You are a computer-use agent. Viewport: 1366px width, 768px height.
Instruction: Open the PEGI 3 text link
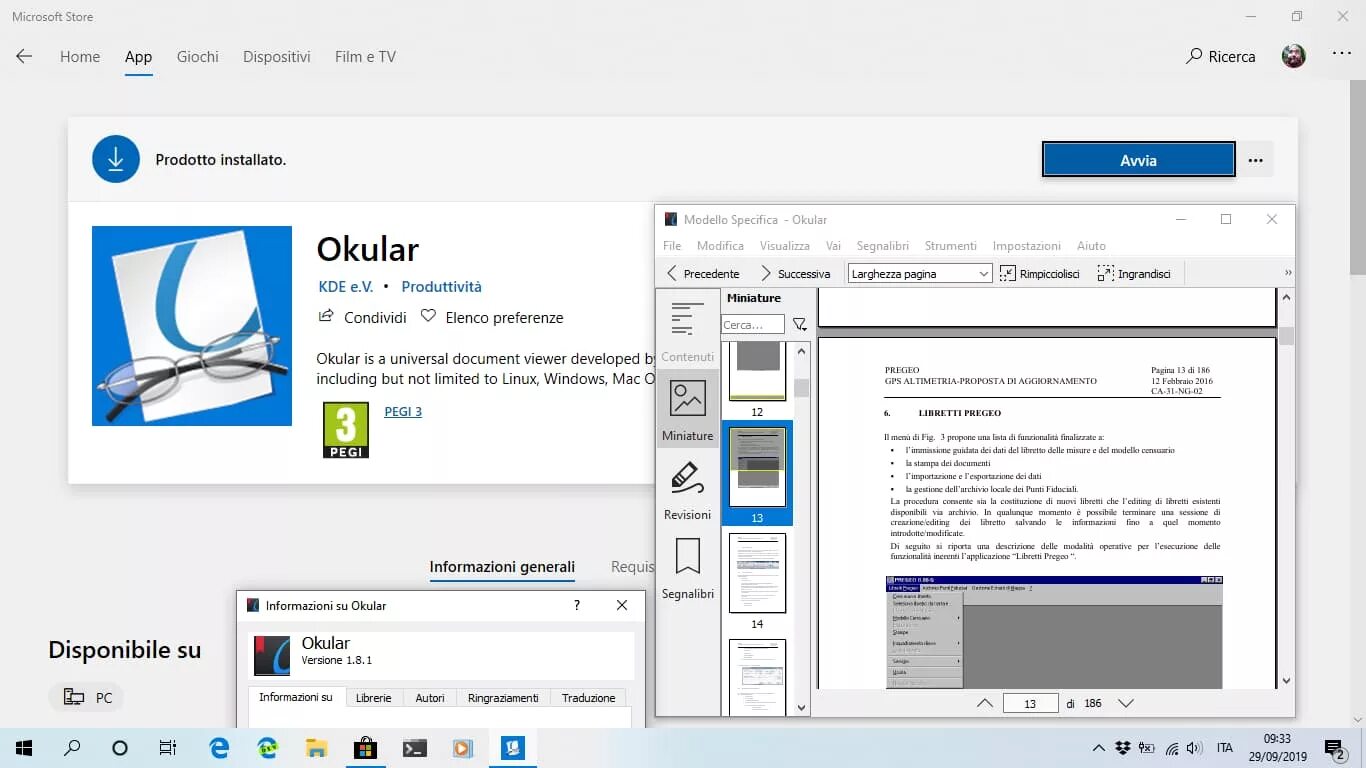click(x=403, y=411)
